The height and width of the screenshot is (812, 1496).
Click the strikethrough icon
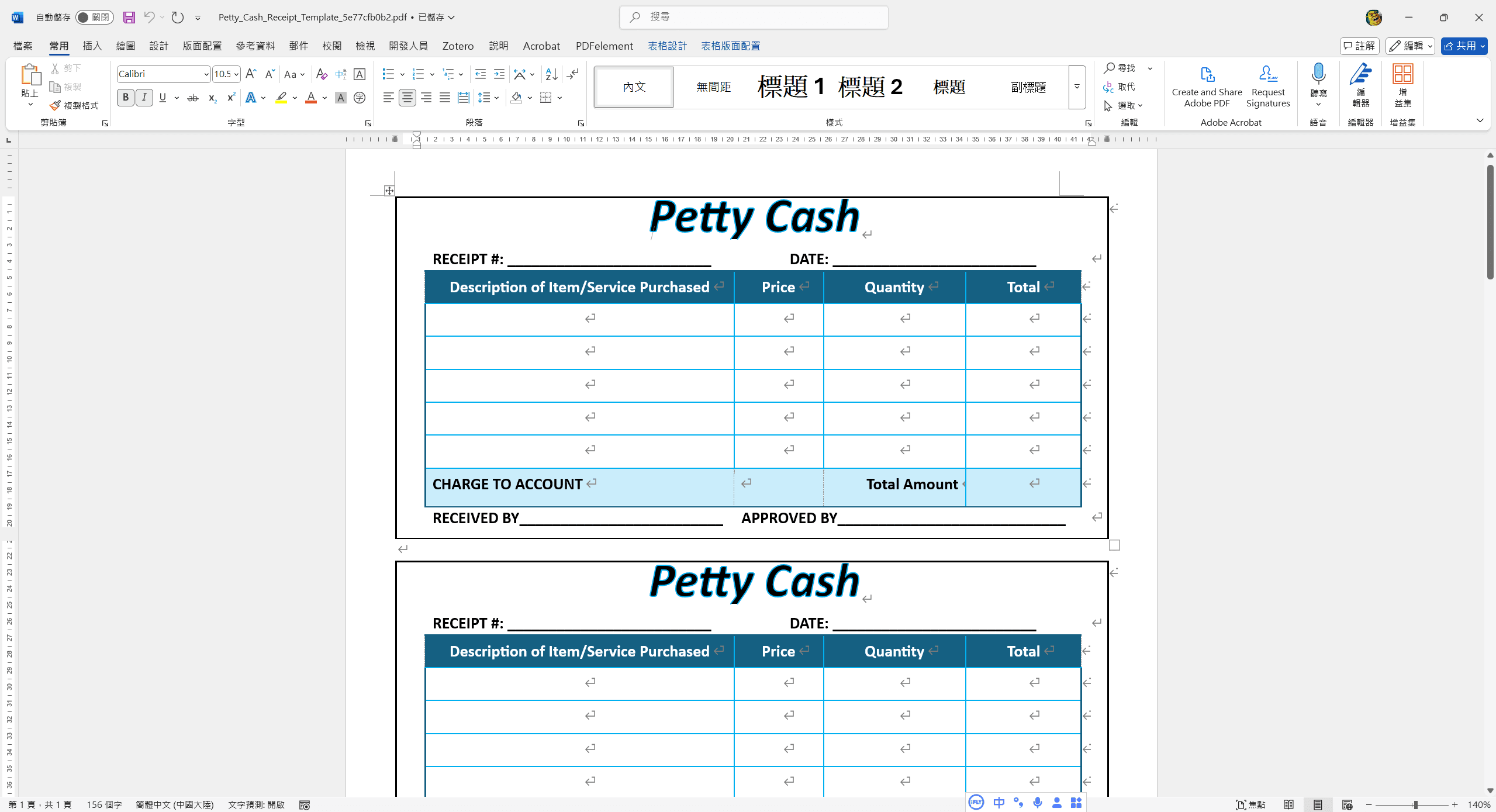point(192,98)
